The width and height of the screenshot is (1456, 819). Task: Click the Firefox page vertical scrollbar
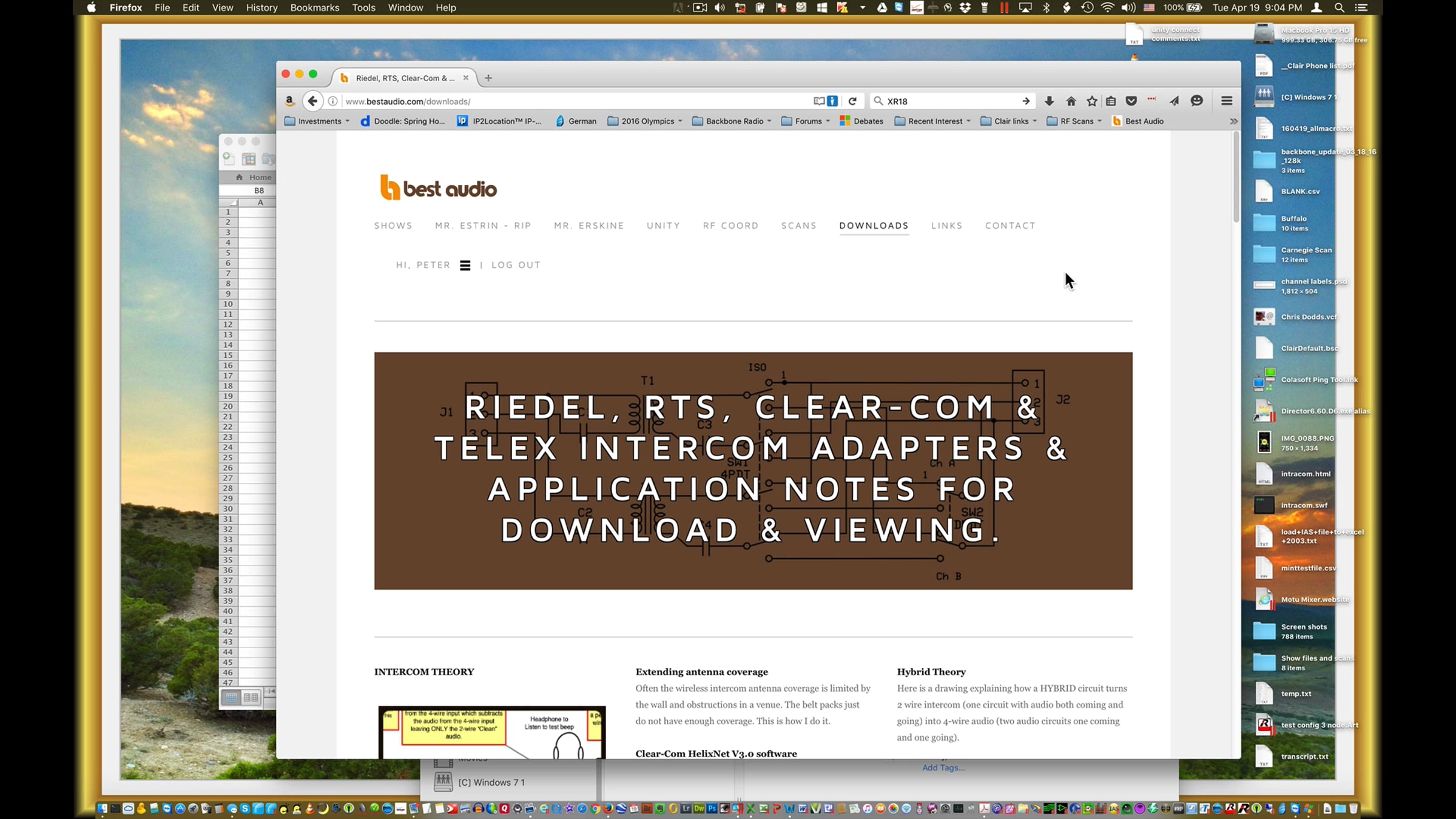tap(1236, 178)
